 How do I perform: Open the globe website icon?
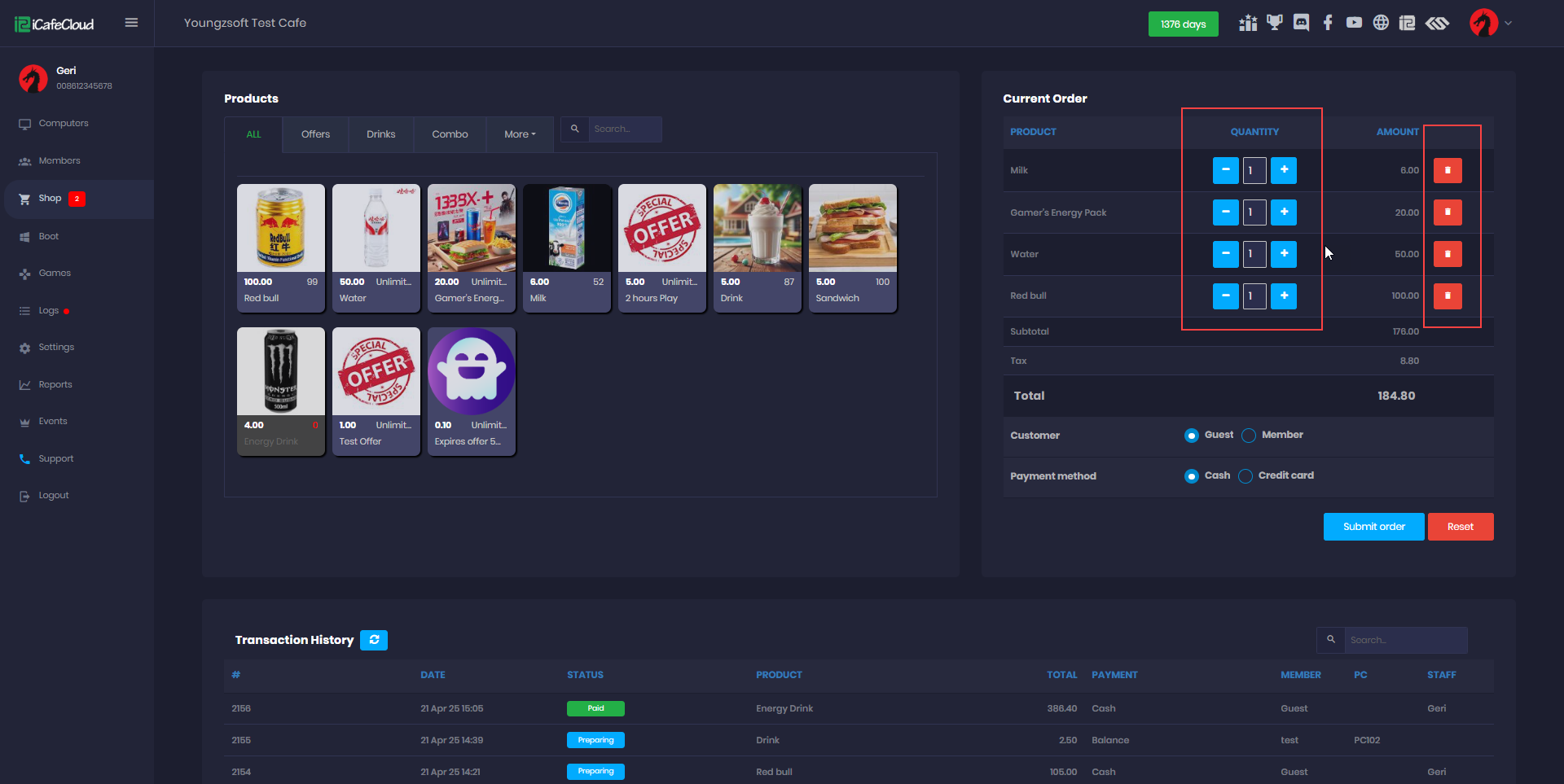coord(1381,23)
